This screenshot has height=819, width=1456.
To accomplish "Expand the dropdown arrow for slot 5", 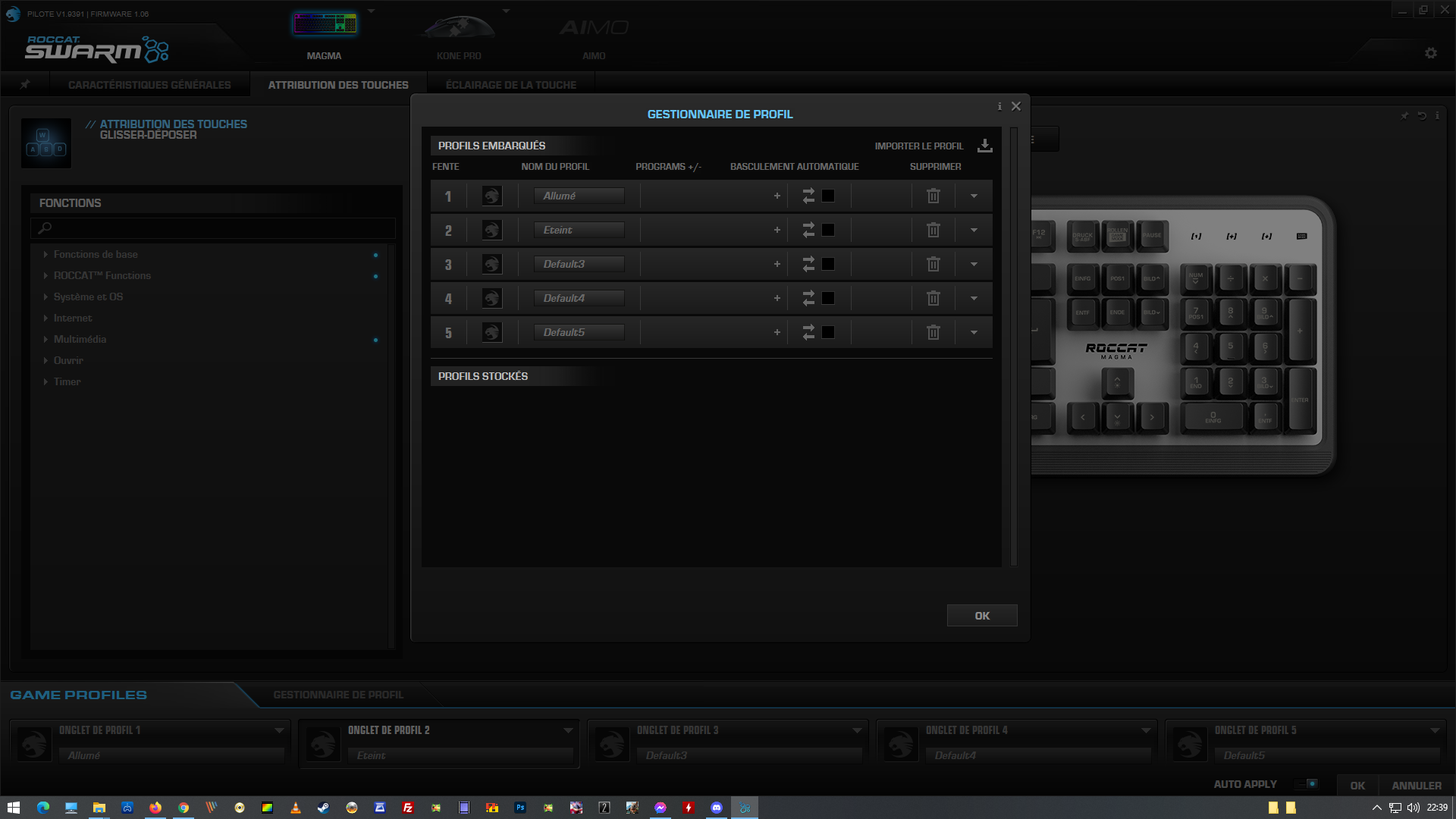I will [x=974, y=332].
